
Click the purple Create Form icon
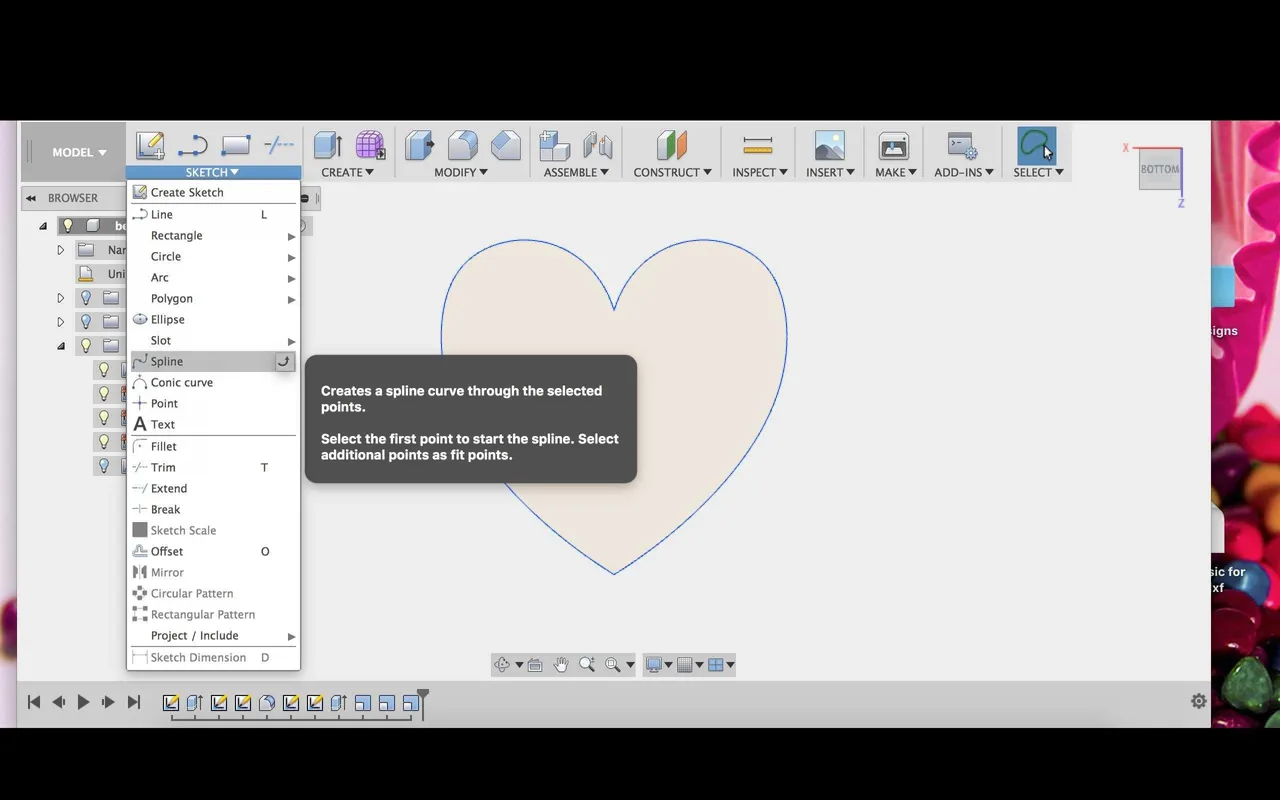[x=370, y=146]
